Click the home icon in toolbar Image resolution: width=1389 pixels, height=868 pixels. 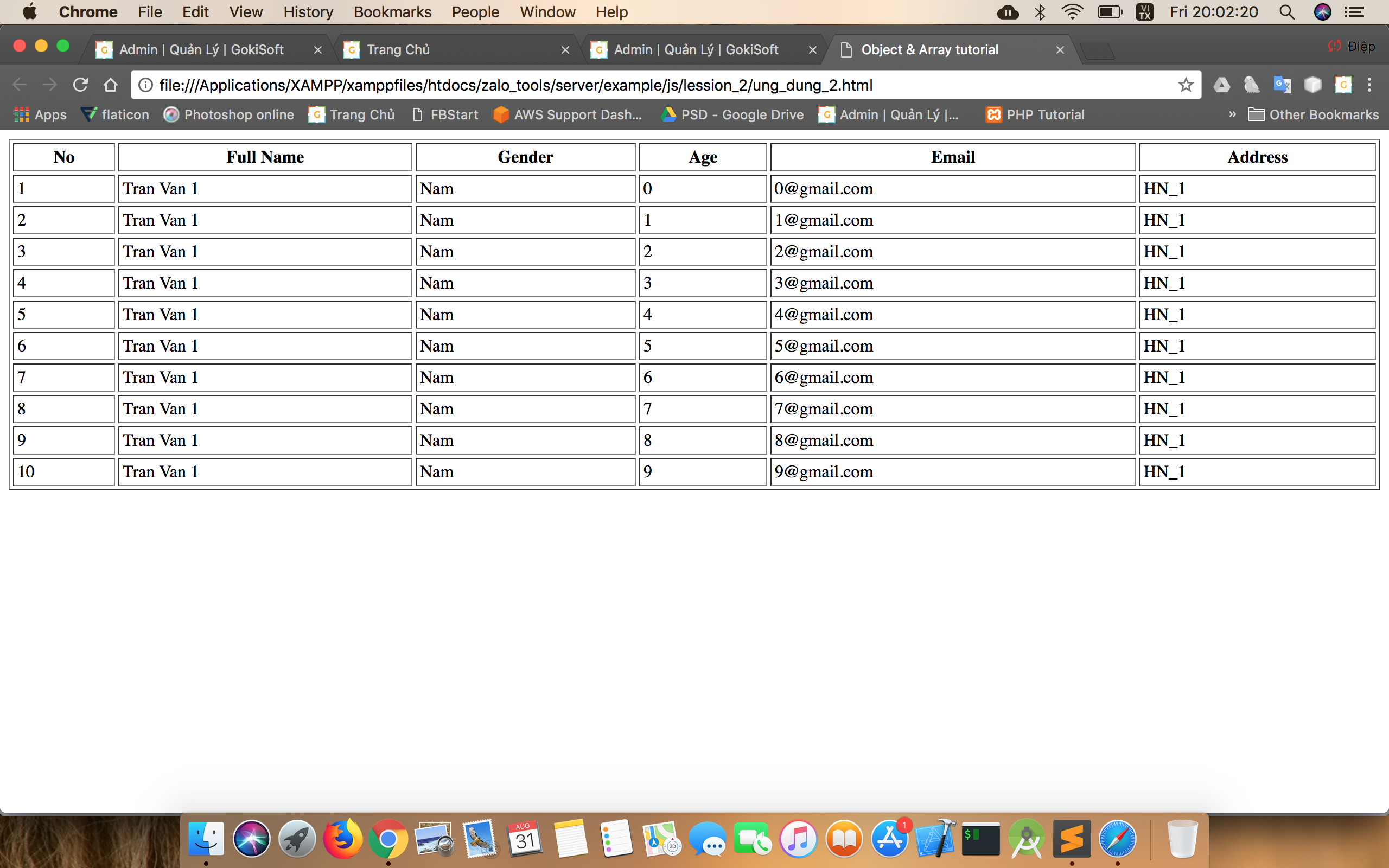click(111, 85)
